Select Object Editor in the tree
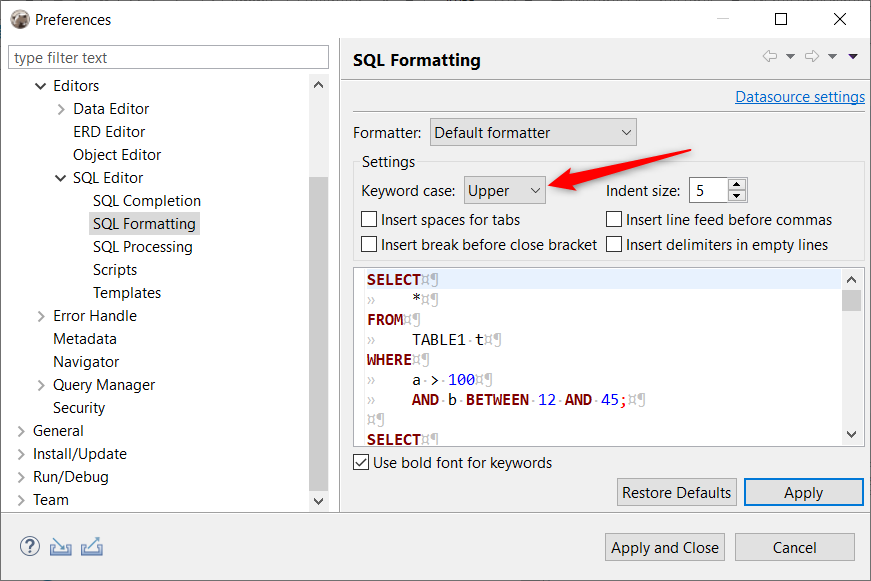The width and height of the screenshot is (871, 581). 117,154
